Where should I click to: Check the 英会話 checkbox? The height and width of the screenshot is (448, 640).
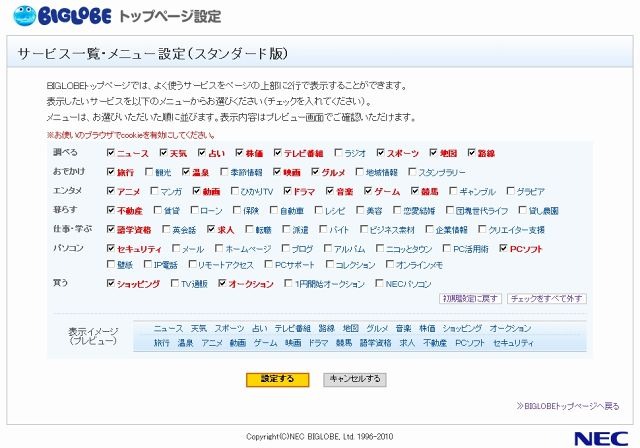point(166,229)
